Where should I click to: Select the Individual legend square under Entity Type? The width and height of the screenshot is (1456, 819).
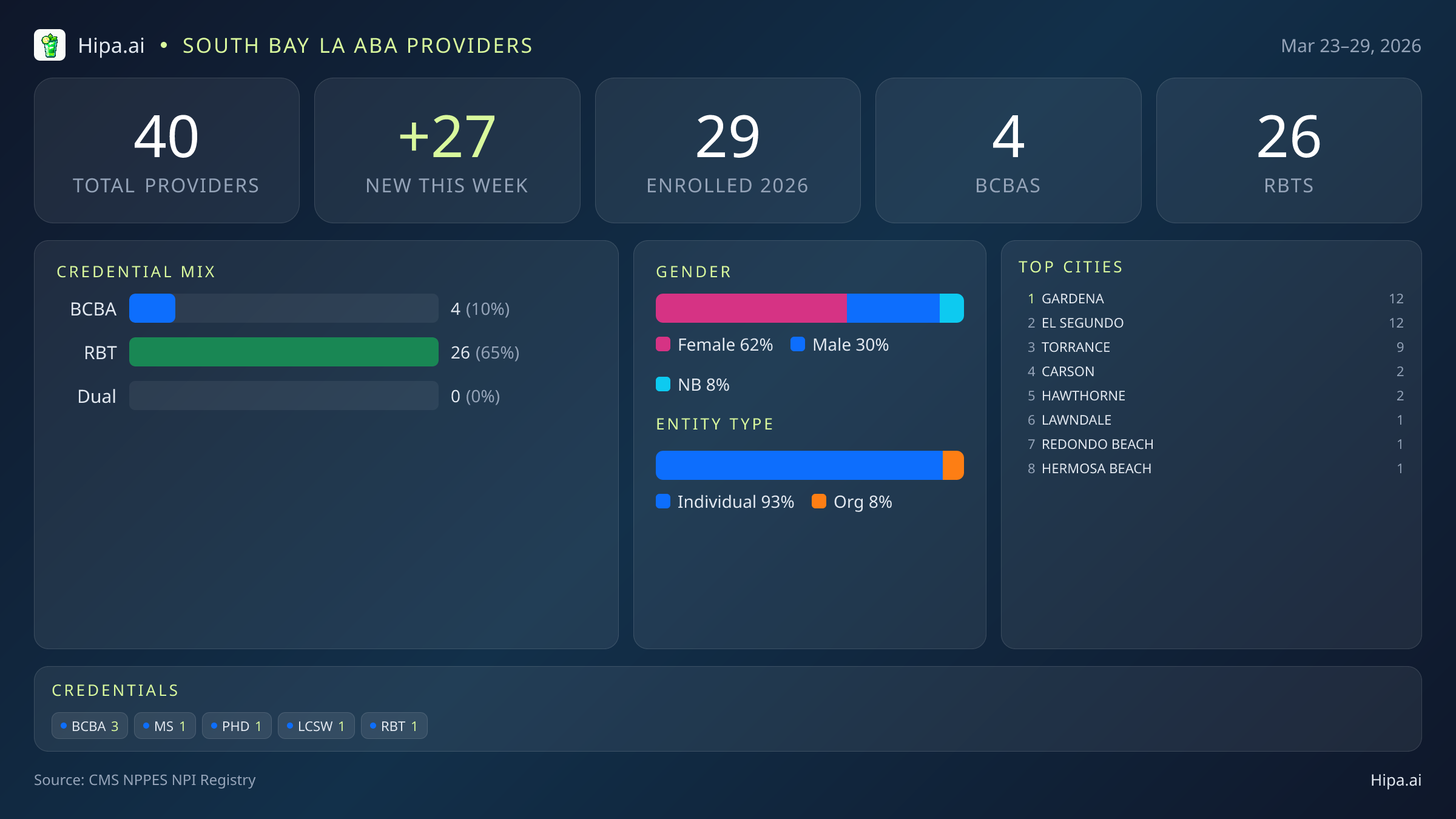[x=664, y=502]
